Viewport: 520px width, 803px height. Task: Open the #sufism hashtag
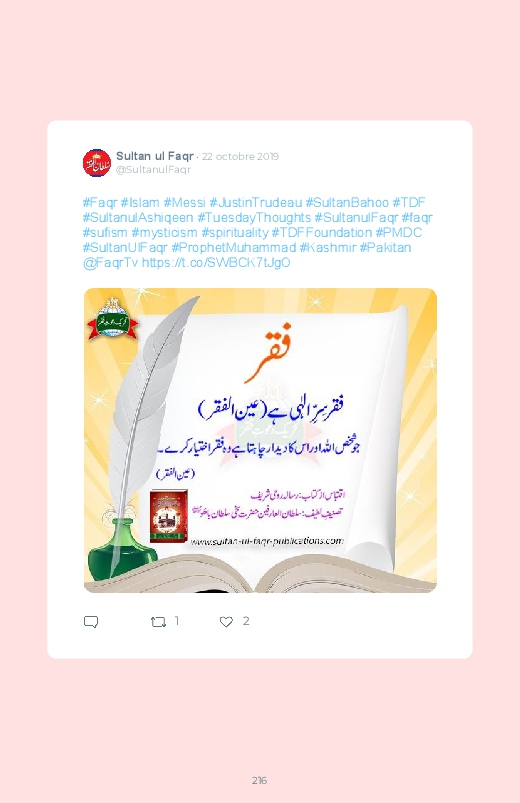[x=105, y=233]
